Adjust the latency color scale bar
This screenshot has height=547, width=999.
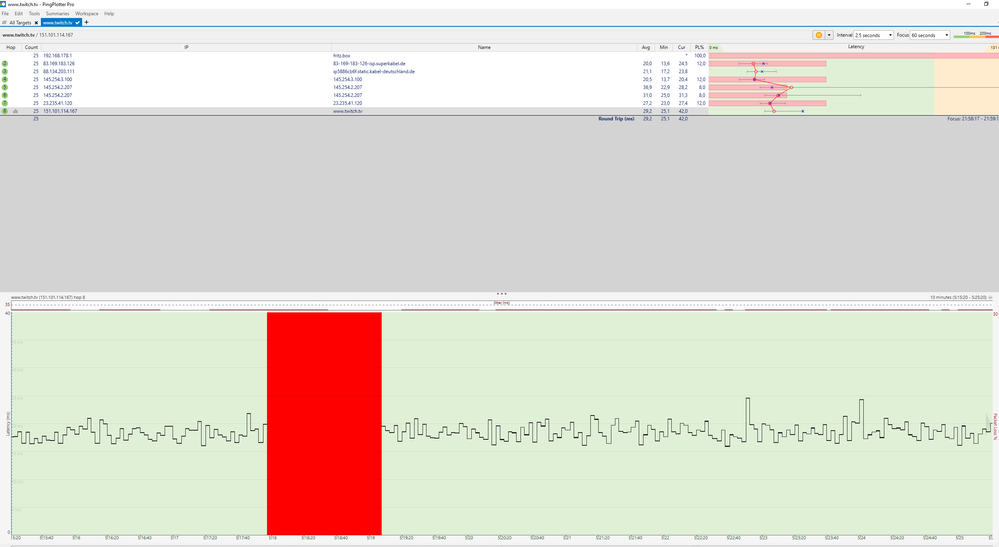click(x=975, y=36)
